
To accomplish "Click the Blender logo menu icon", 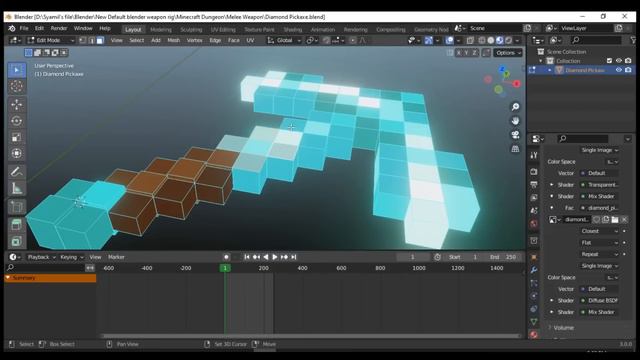I will click(x=12, y=28).
